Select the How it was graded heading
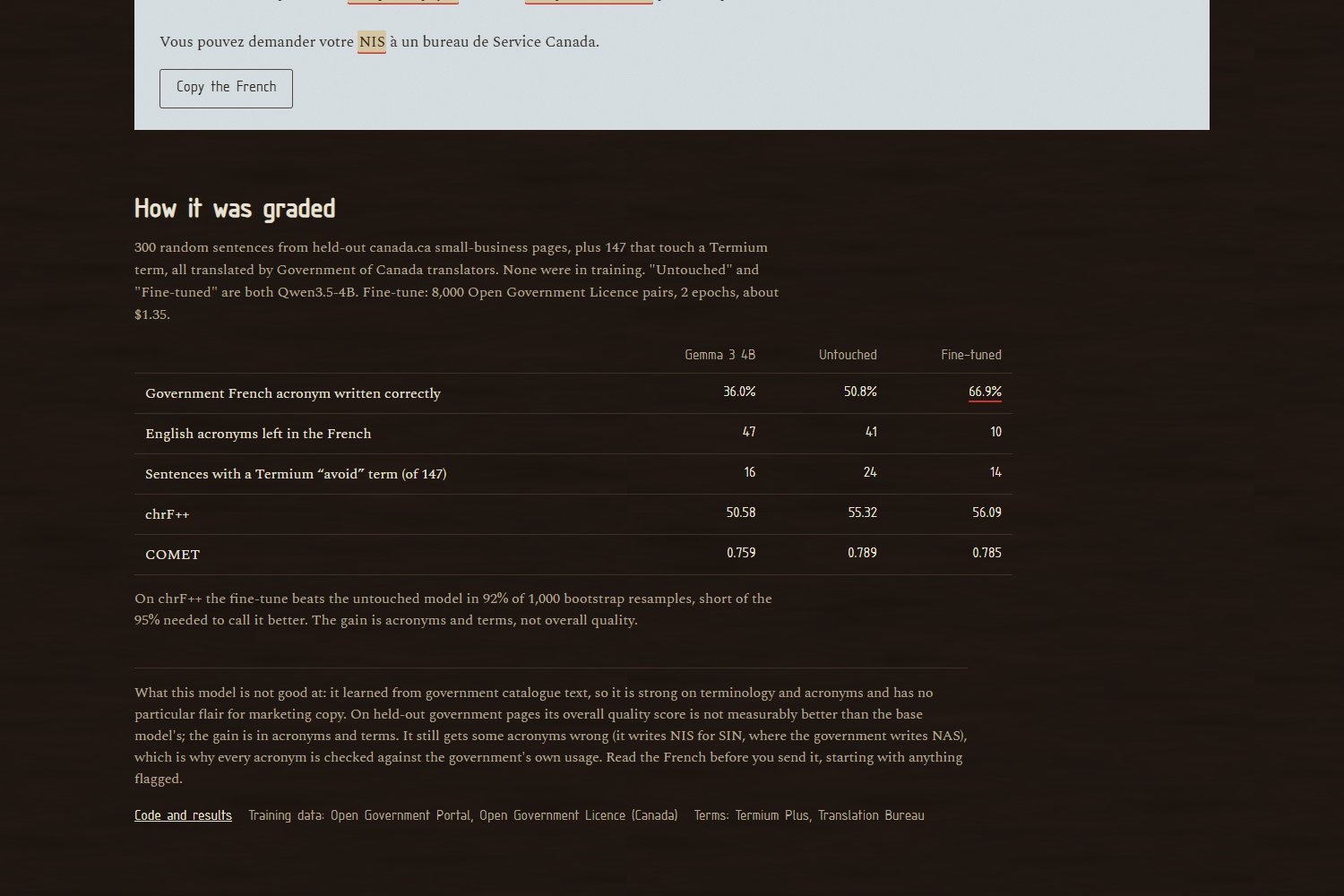 [x=235, y=209]
